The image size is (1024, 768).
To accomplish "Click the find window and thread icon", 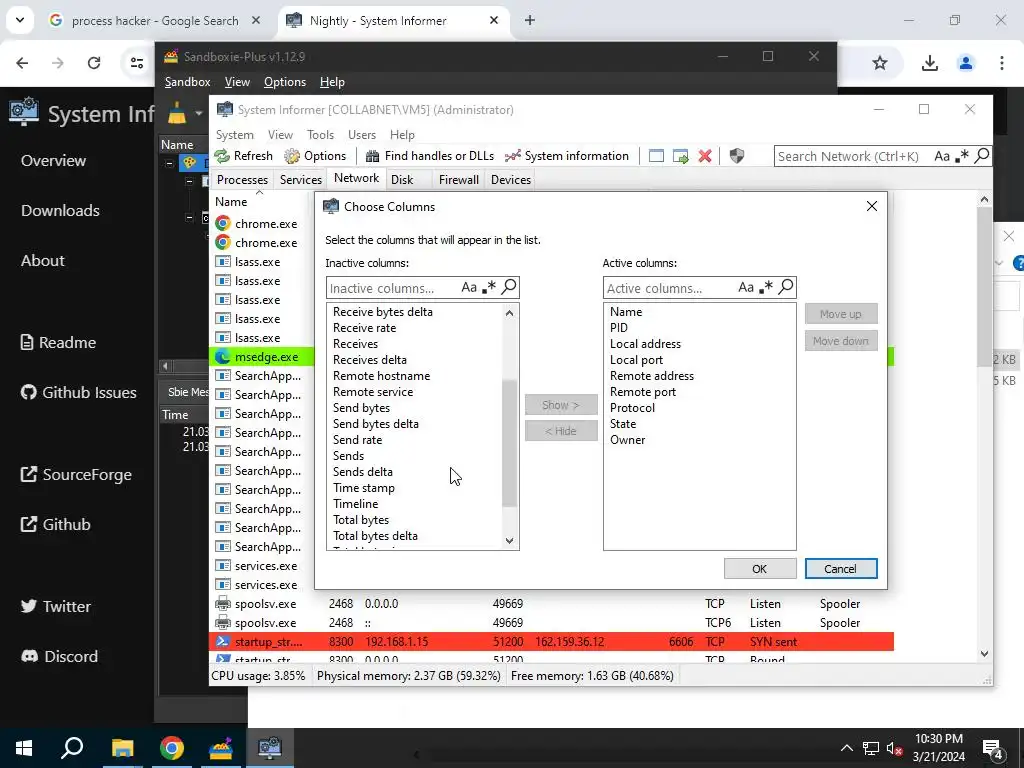I will (680, 156).
